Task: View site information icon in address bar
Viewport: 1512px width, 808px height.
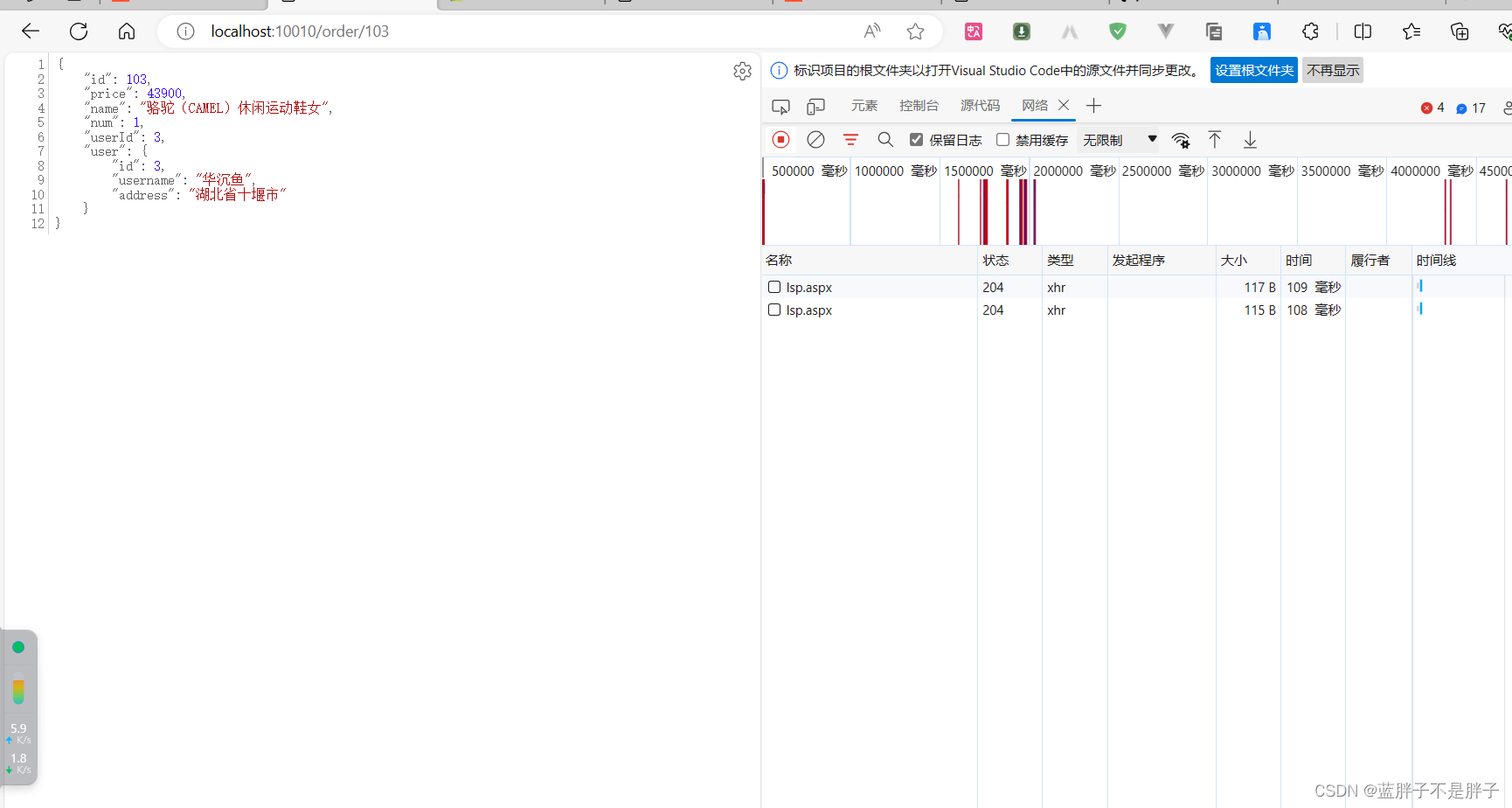Action: 185,31
